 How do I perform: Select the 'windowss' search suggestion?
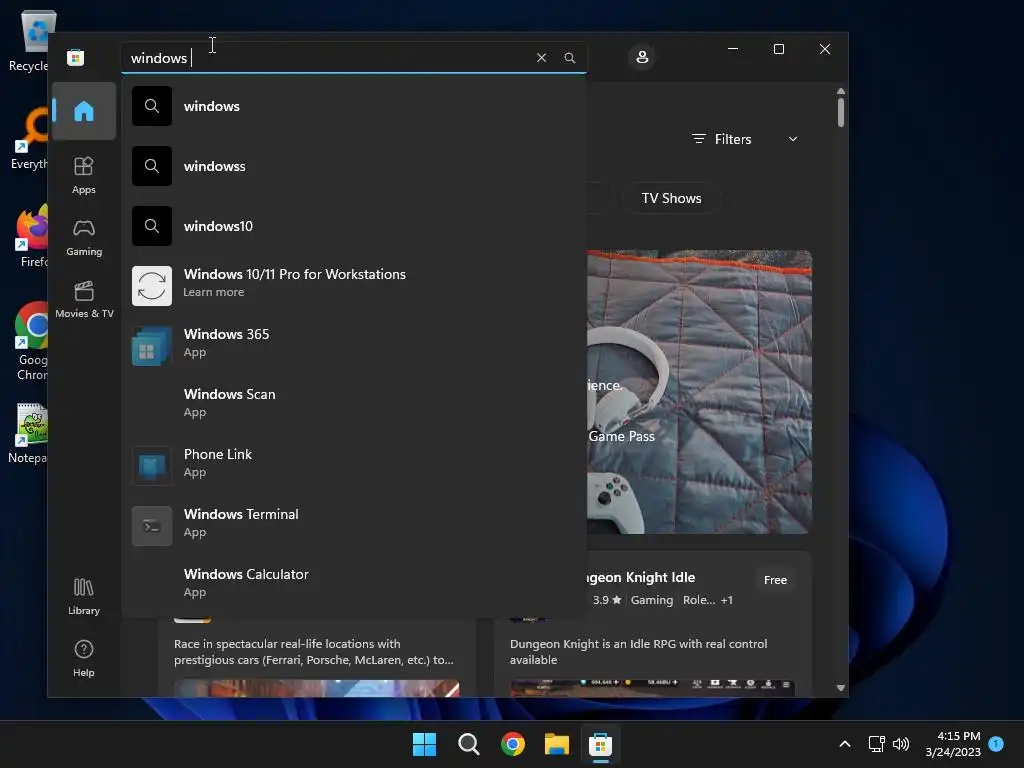354,166
